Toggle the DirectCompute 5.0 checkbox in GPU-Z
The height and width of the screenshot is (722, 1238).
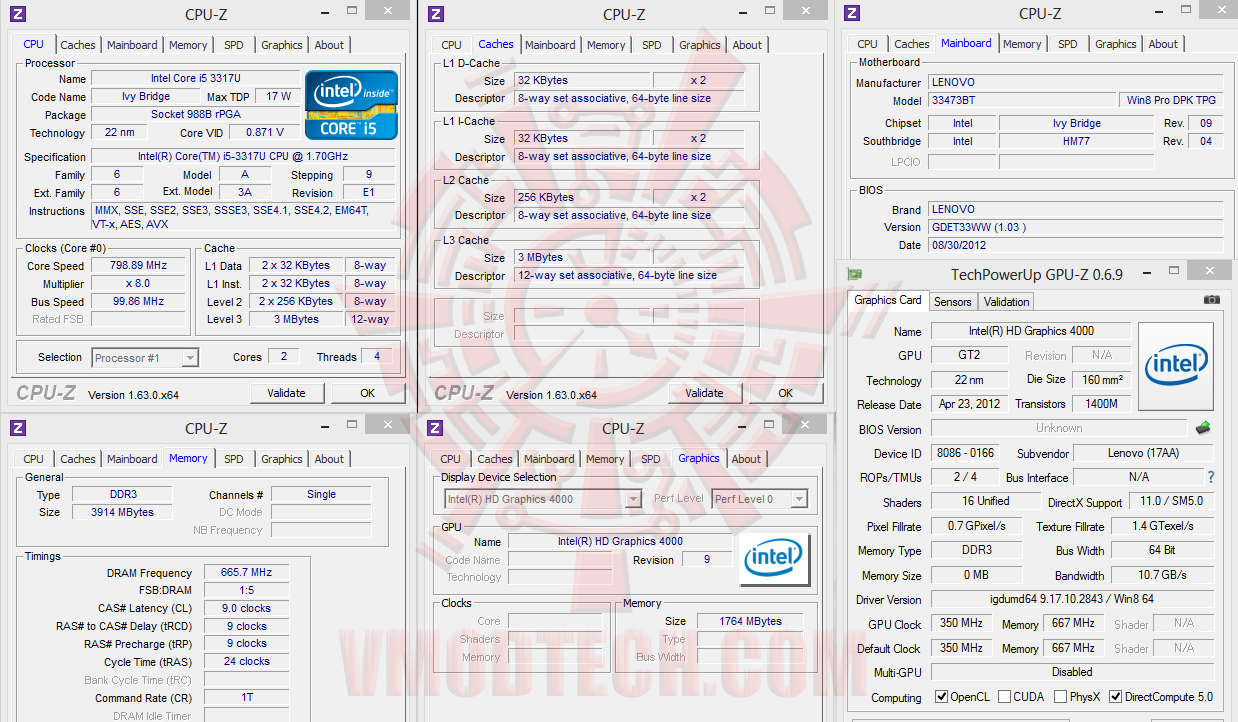tap(1115, 697)
